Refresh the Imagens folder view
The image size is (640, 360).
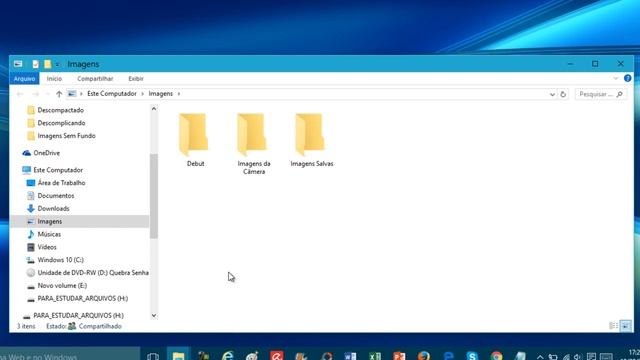pyautogui.click(x=563, y=94)
